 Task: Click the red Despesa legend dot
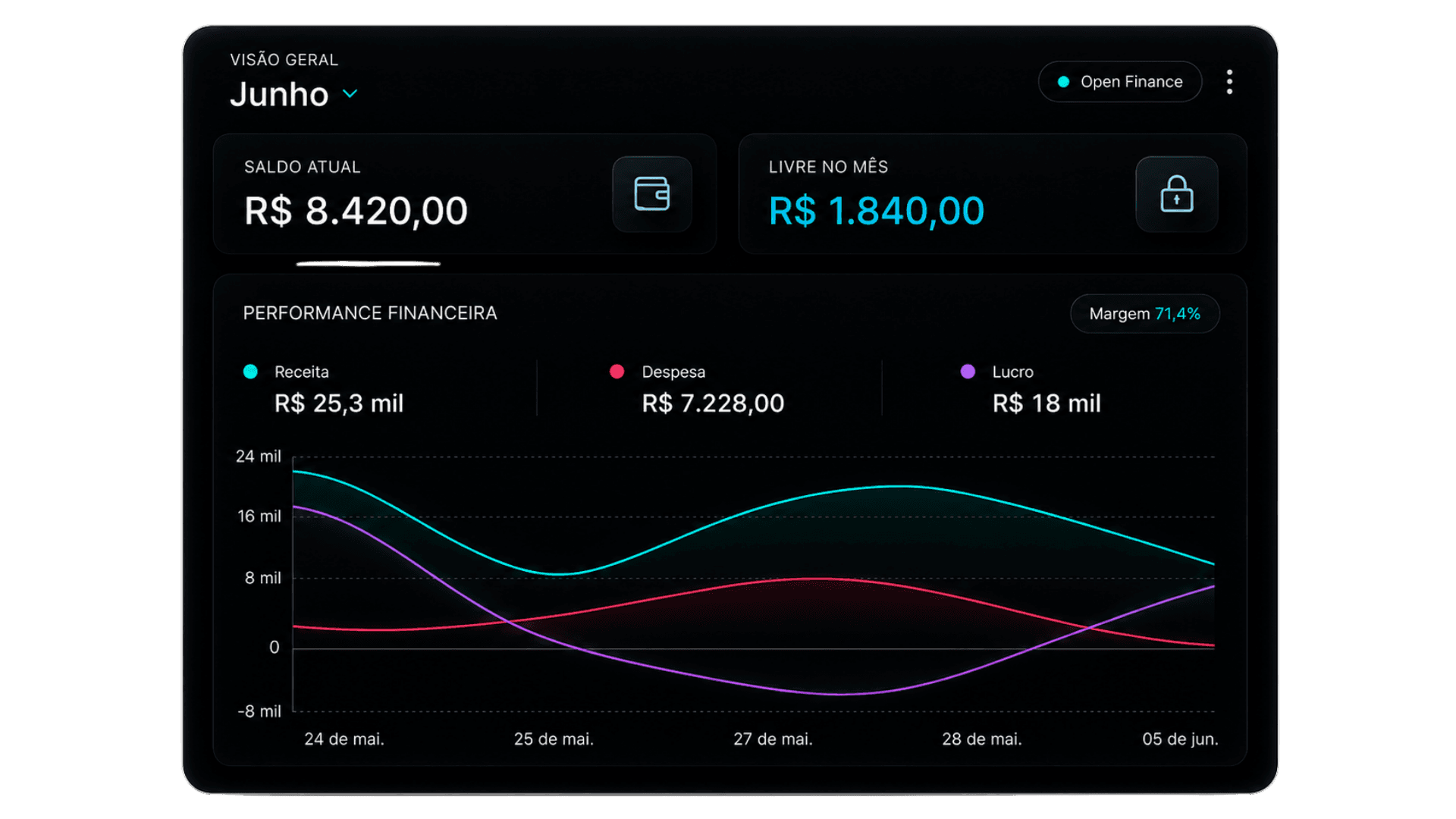pos(617,372)
